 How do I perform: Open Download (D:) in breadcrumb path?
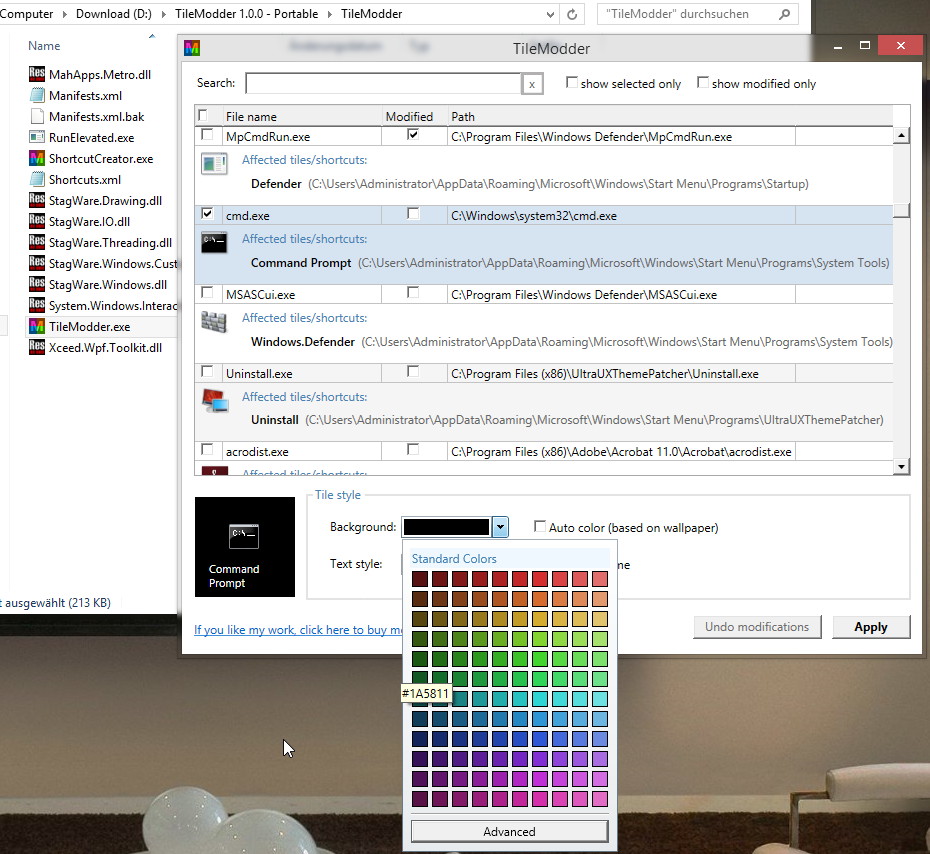[x=113, y=14]
